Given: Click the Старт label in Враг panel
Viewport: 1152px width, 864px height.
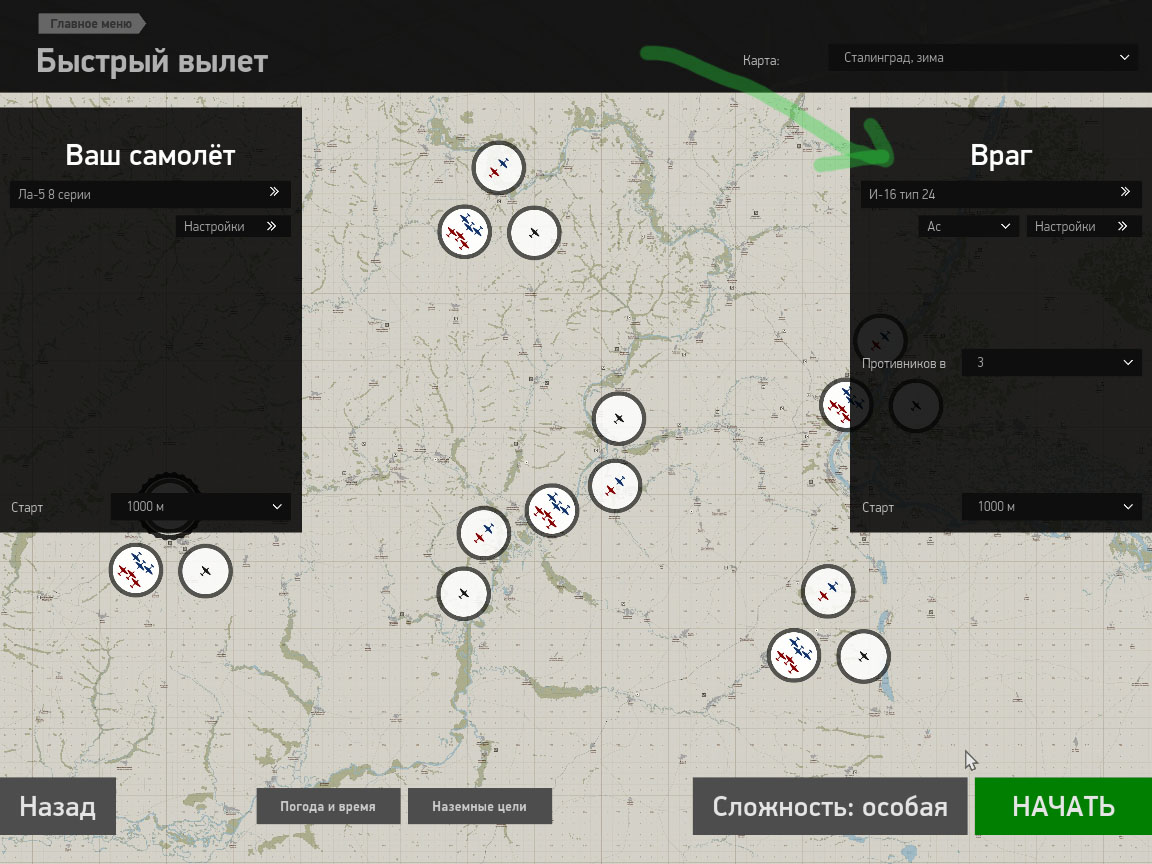Looking at the screenshot, I should (878, 507).
